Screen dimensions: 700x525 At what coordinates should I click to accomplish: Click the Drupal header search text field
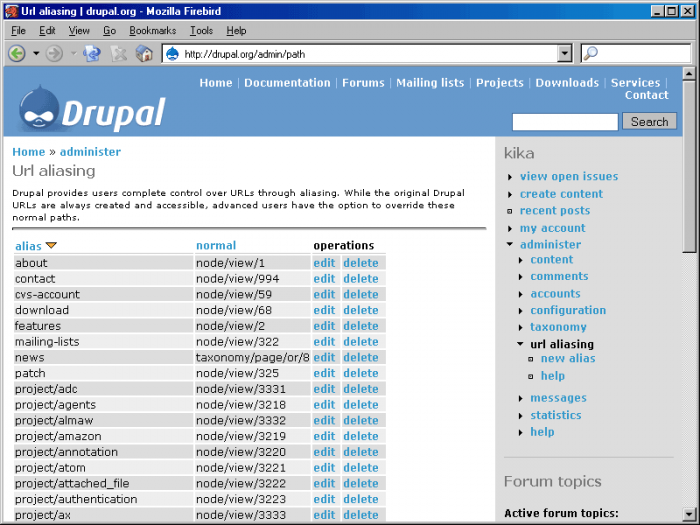tap(565, 122)
